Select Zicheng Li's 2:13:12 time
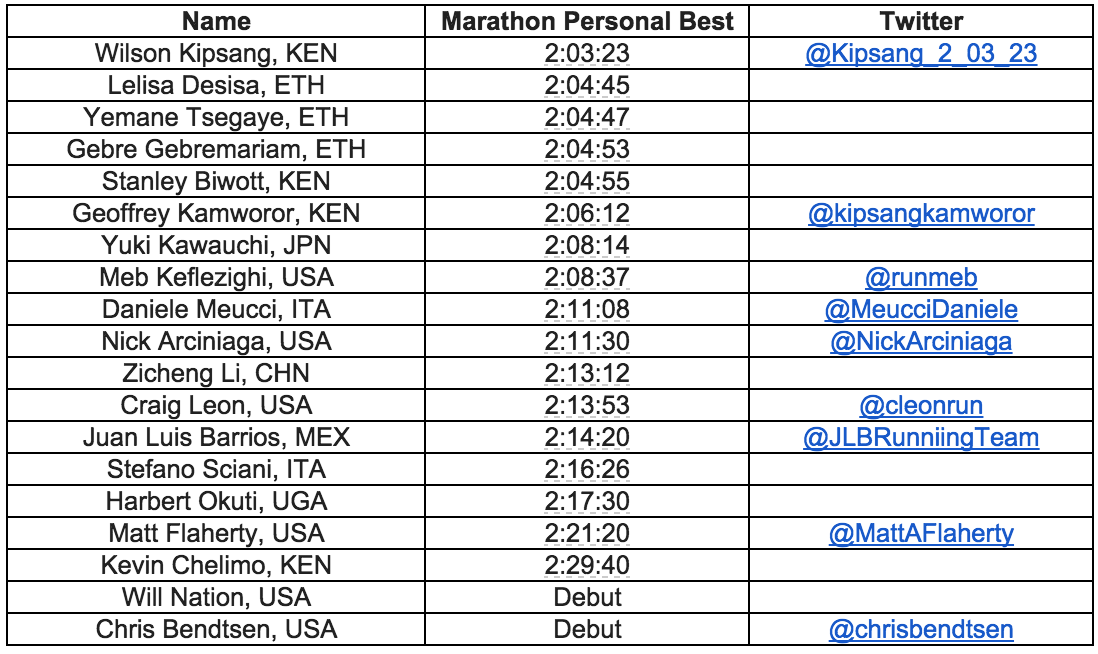Viewport: 1098px width, 654px height. tap(587, 374)
